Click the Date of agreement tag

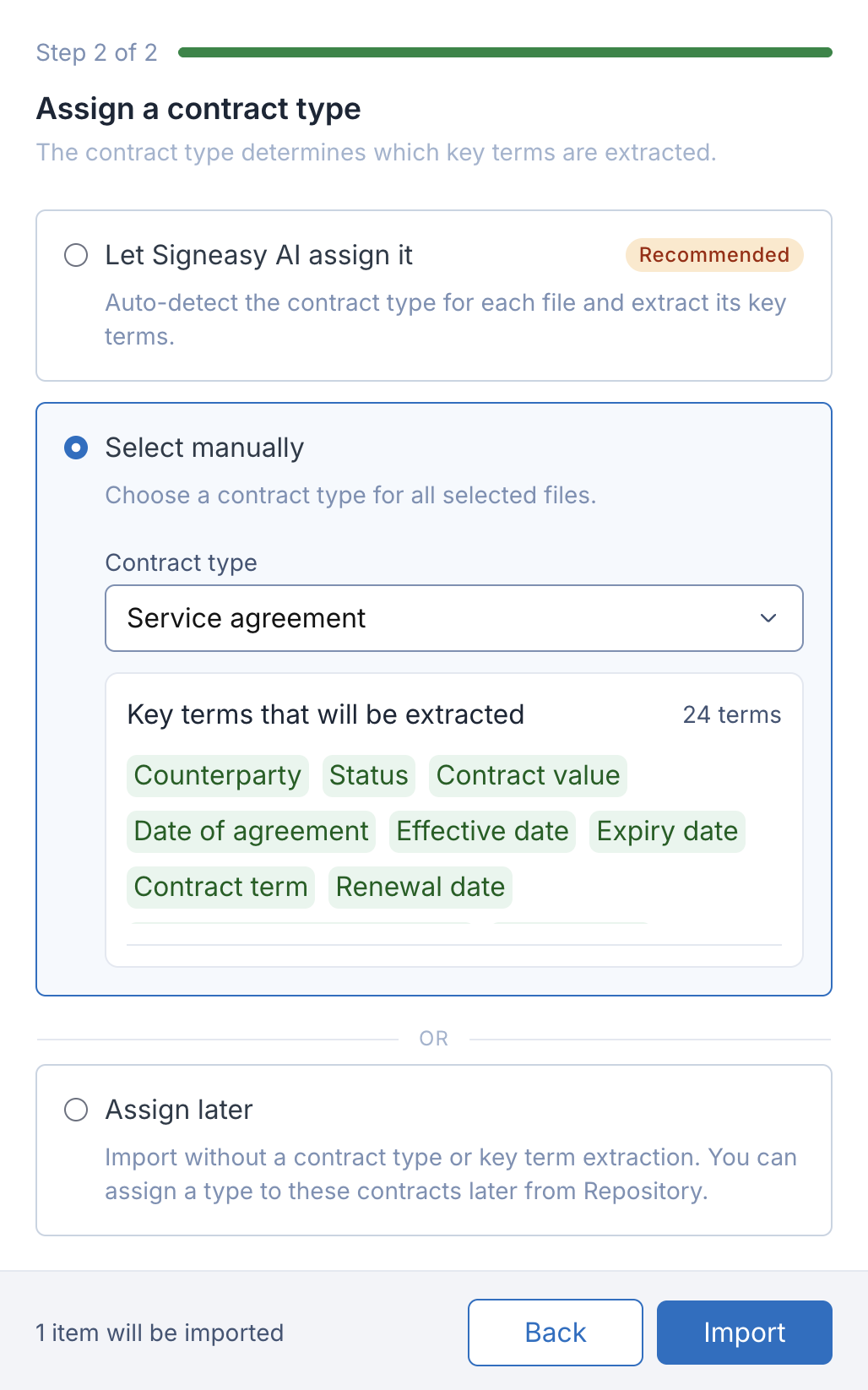click(x=252, y=831)
